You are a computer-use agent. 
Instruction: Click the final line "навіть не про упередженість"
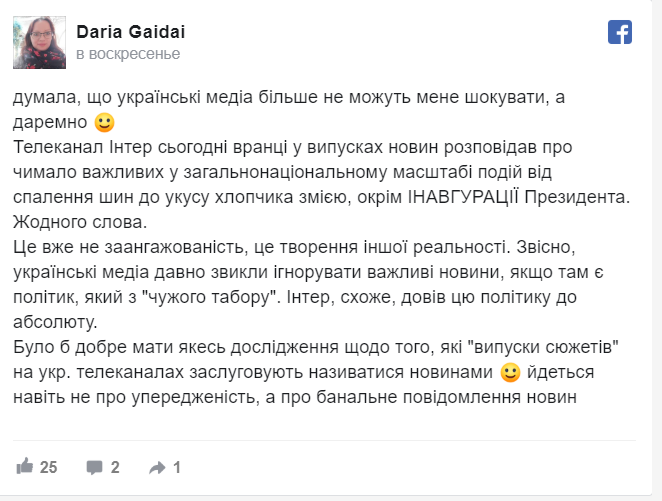[136, 398]
